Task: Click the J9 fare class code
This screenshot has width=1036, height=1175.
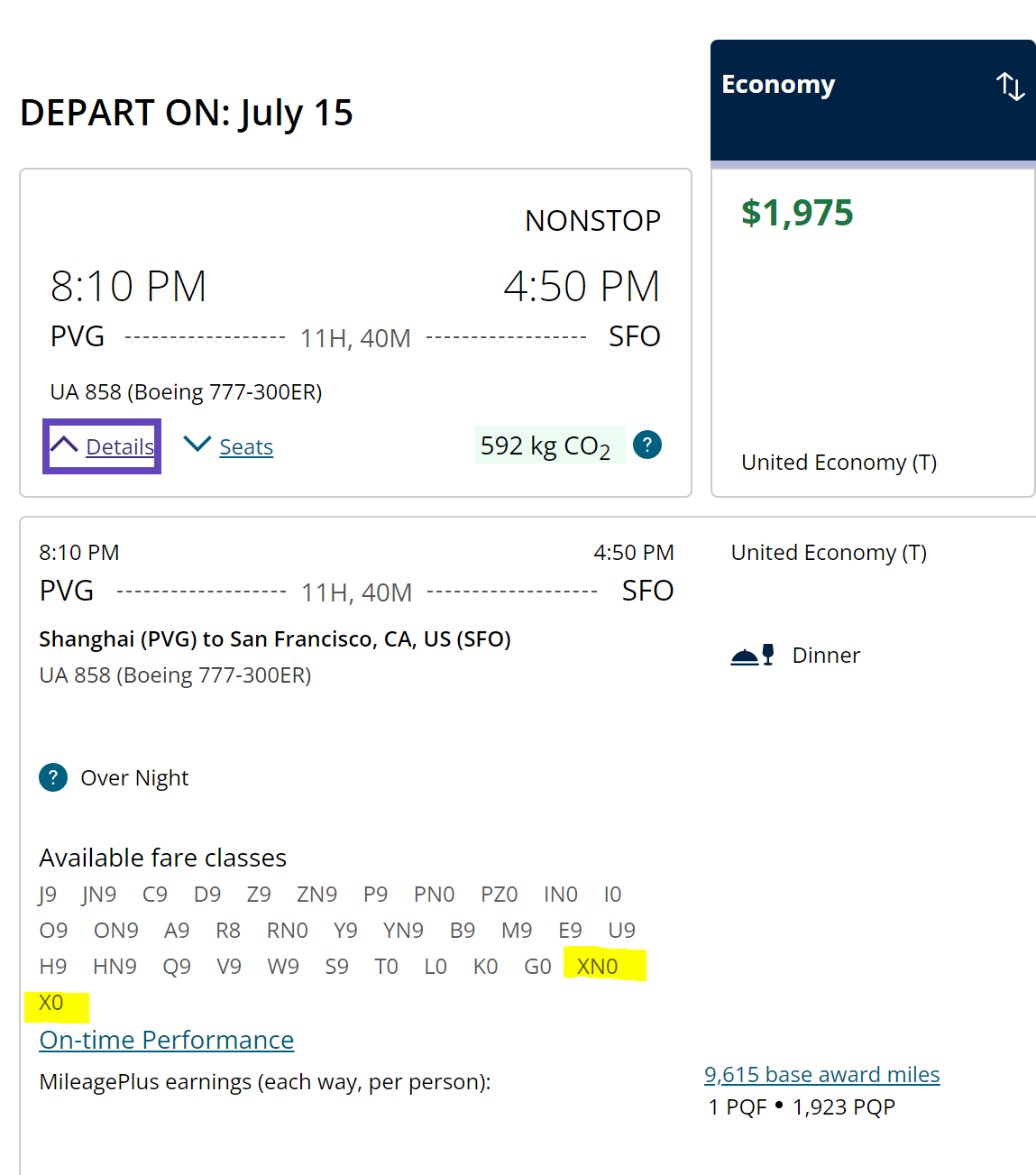Action: pos(48,895)
